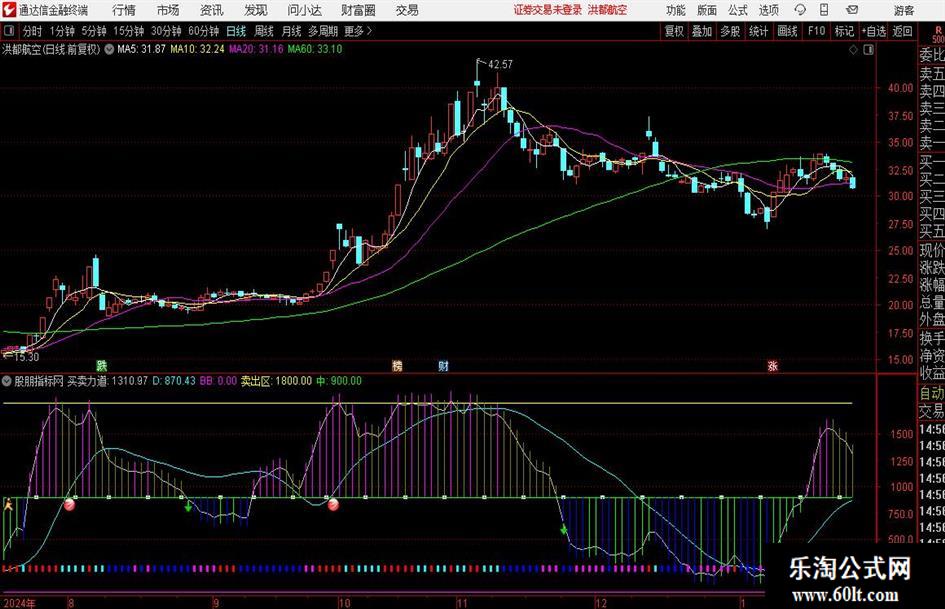The image size is (945, 609).
Task: Open the mobile phone version icon
Action: click(824, 10)
